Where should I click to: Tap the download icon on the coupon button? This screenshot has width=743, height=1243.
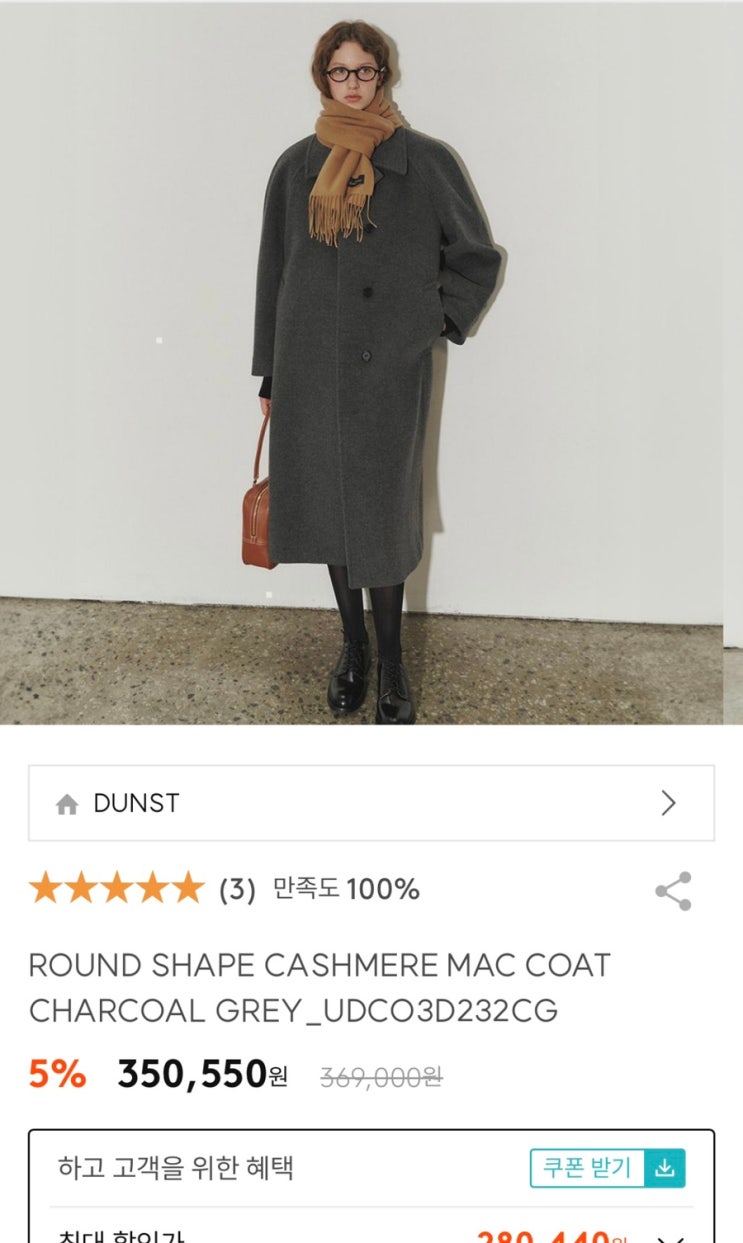(x=665, y=1167)
